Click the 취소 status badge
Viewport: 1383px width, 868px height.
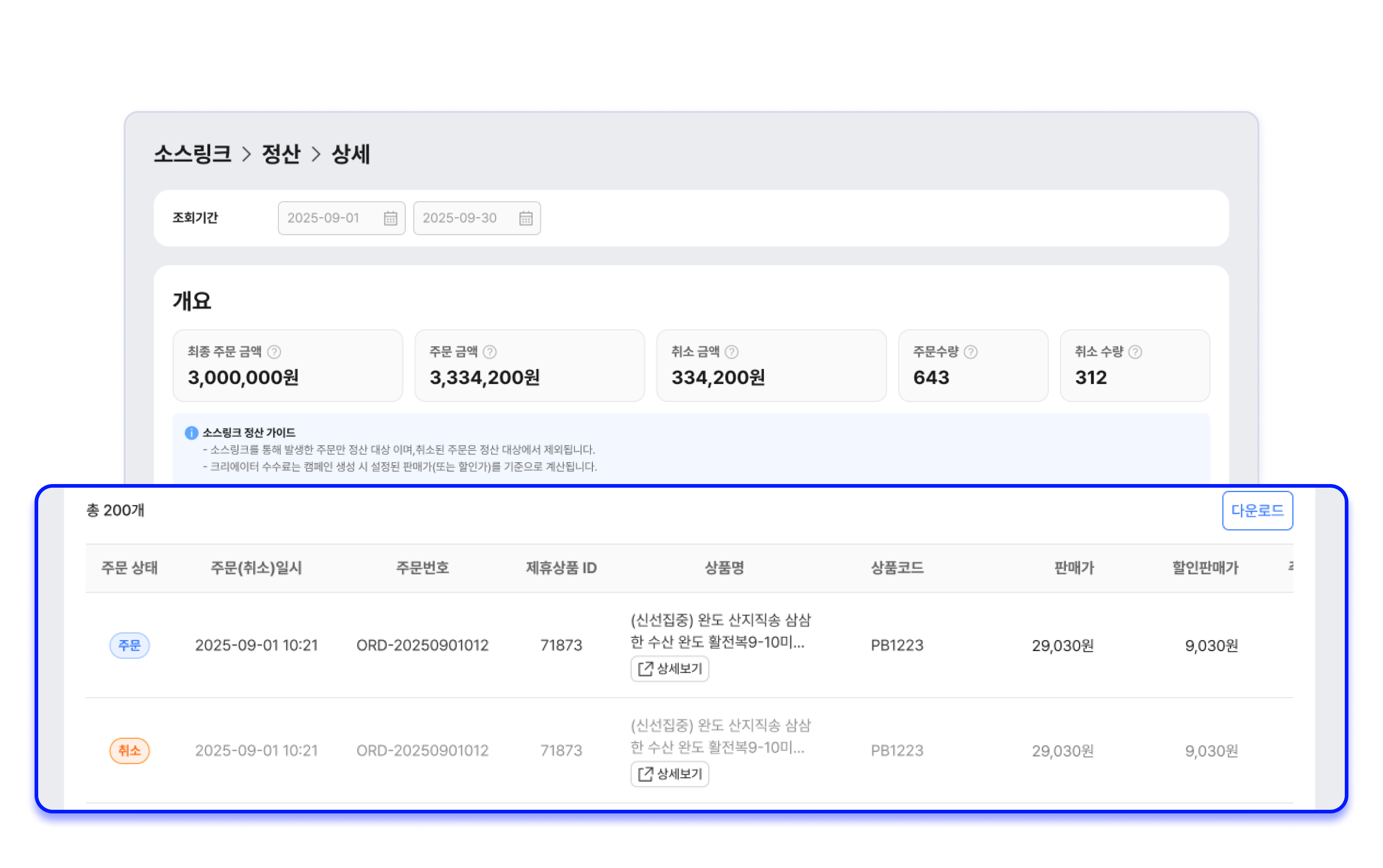tap(129, 750)
